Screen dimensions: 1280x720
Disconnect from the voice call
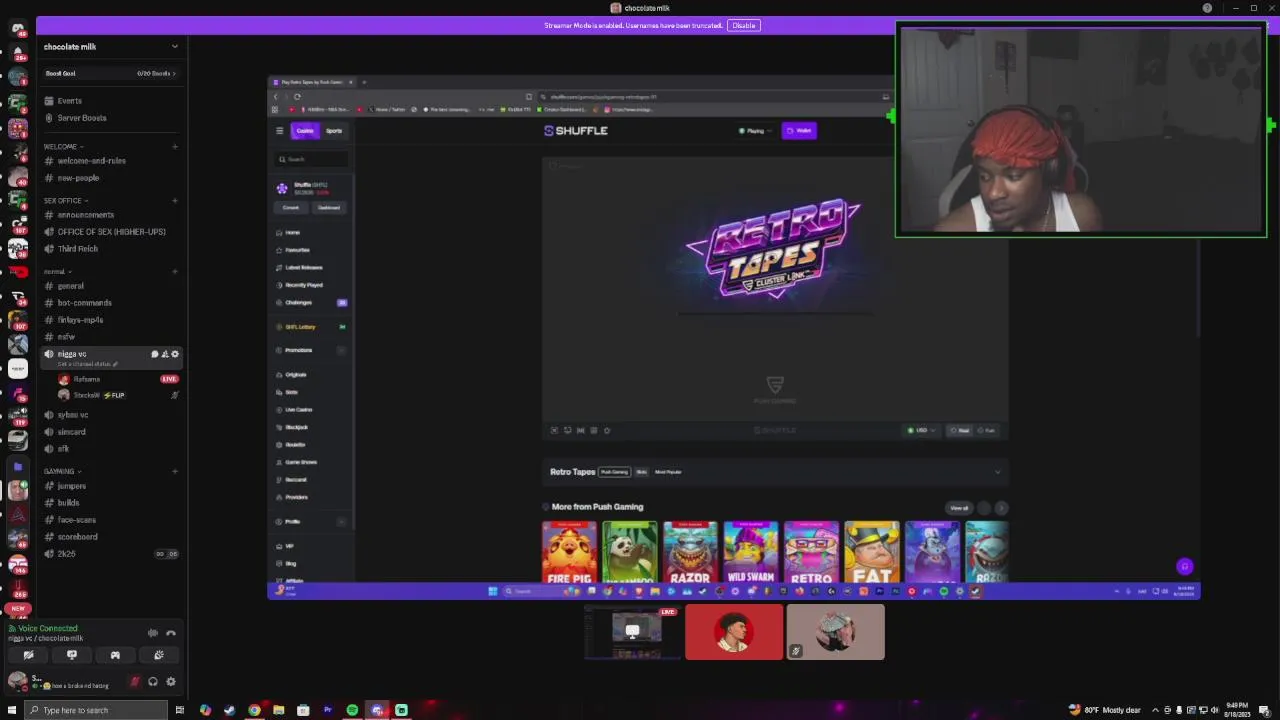click(x=171, y=633)
